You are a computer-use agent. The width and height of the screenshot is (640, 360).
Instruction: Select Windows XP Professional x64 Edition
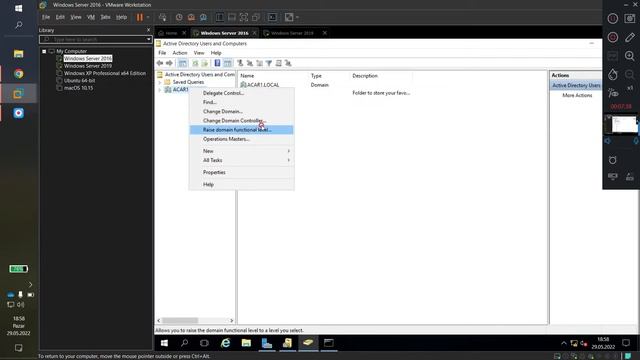pyautogui.click(x=105, y=73)
